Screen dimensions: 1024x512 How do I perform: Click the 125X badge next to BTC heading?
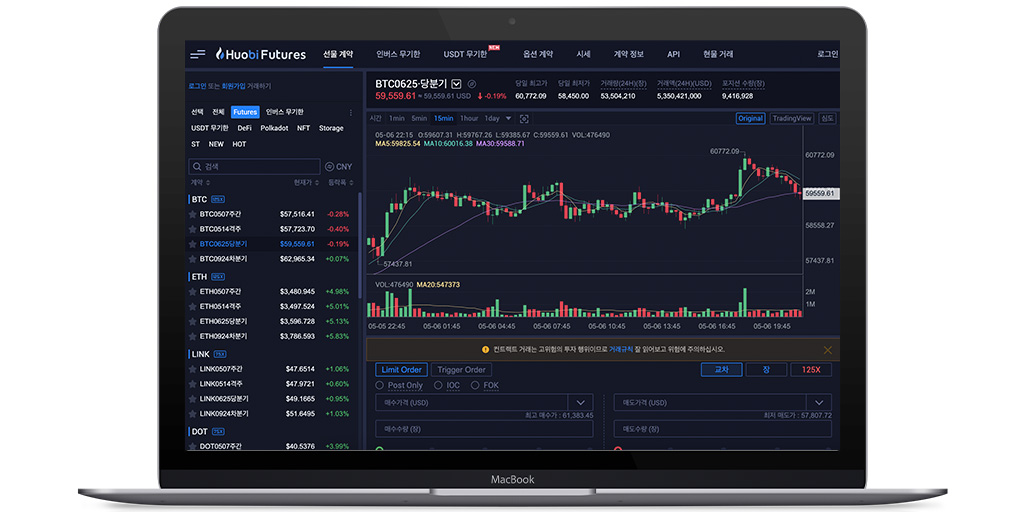coord(218,199)
